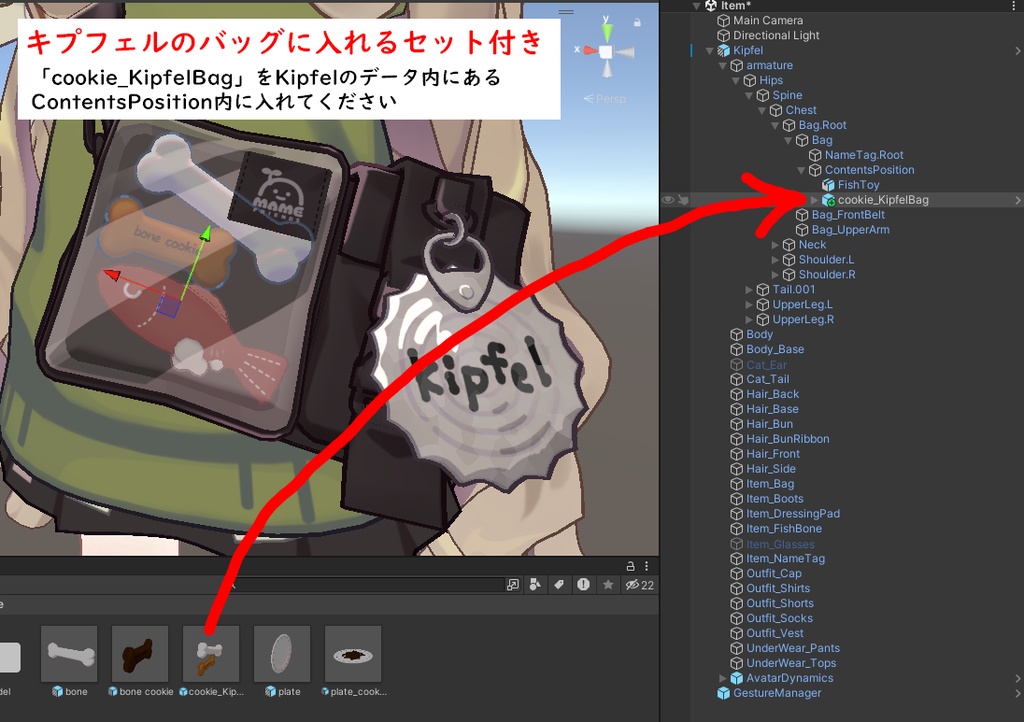Collapse the armature node

pyautogui.click(x=722, y=65)
